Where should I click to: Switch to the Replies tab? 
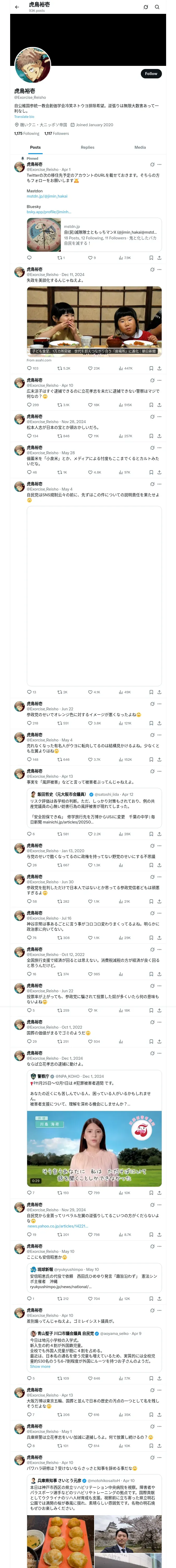click(x=87, y=147)
